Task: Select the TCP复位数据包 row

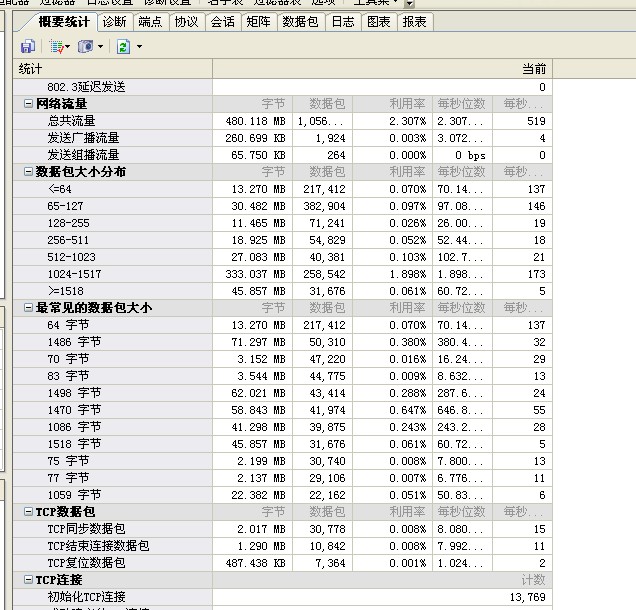Action: pos(282,563)
